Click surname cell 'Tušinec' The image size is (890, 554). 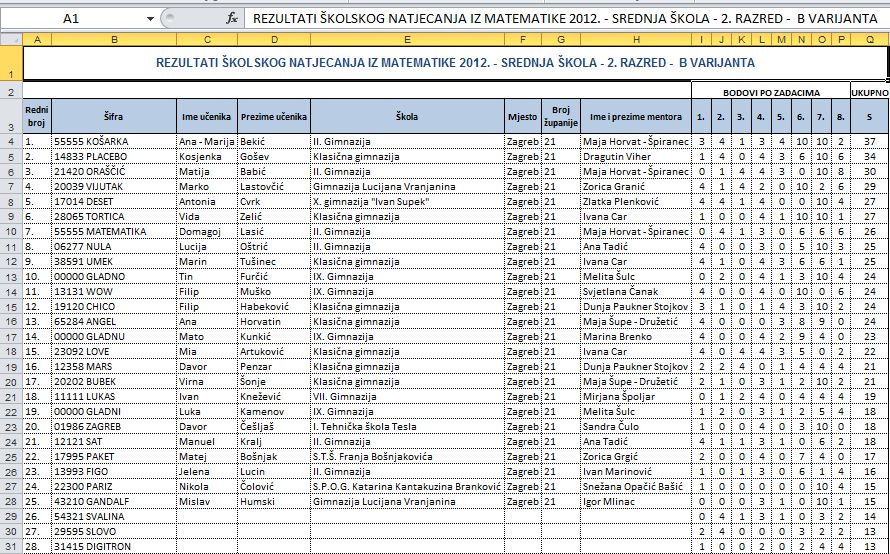[274, 262]
